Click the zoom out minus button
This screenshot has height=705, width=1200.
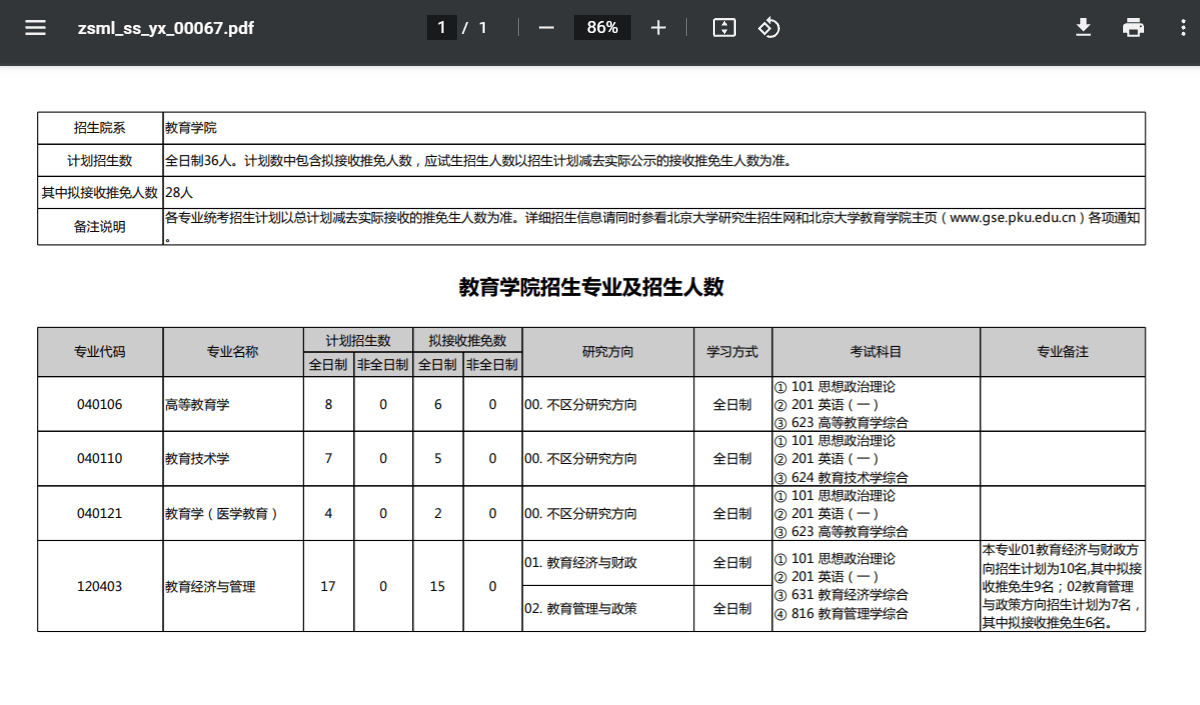pos(546,28)
